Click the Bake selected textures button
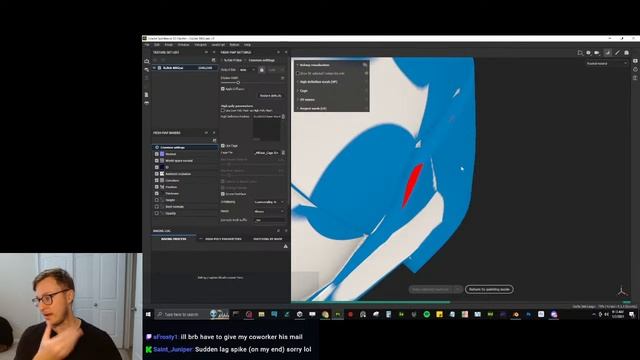 click(x=431, y=289)
